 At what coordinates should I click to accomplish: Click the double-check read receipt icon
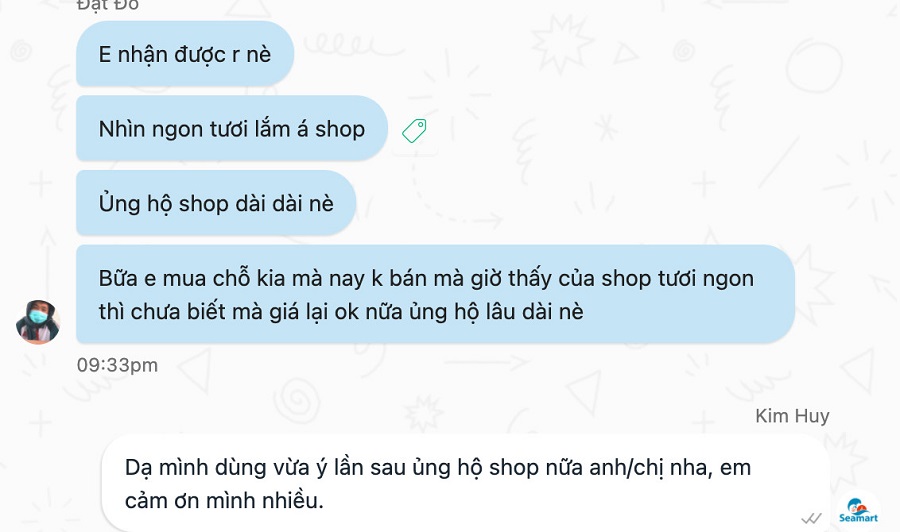811,518
